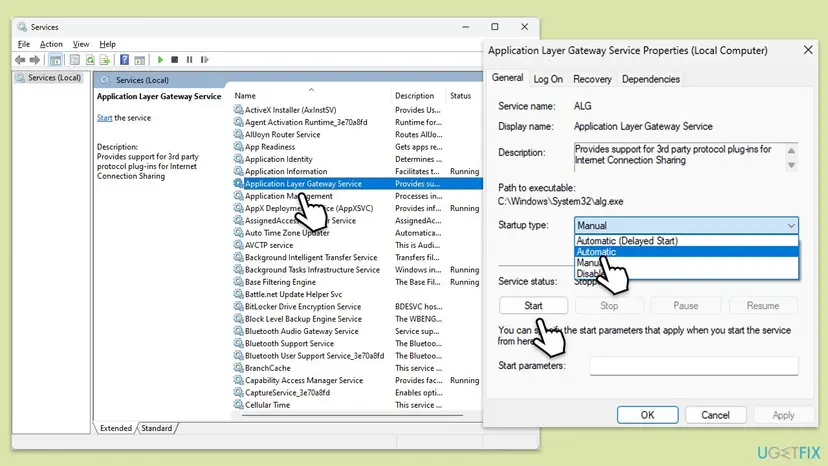828x466 pixels.
Task: Select the General tab
Action: click(x=507, y=78)
